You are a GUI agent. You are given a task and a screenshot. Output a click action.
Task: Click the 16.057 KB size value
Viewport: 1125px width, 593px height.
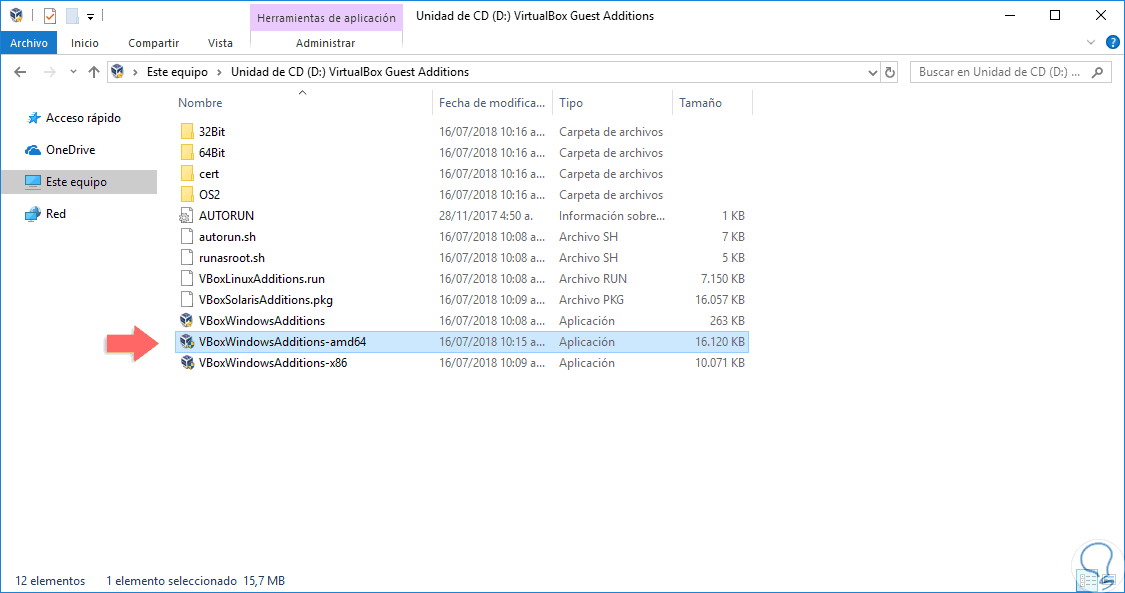720,300
